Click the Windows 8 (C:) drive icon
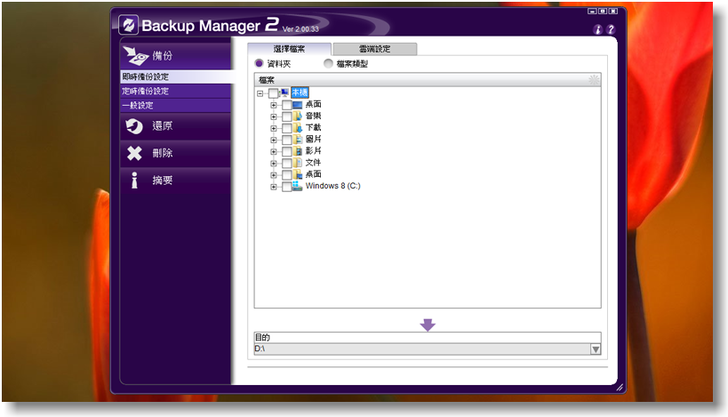Image resolution: width=728 pixels, height=417 pixels. pos(297,186)
